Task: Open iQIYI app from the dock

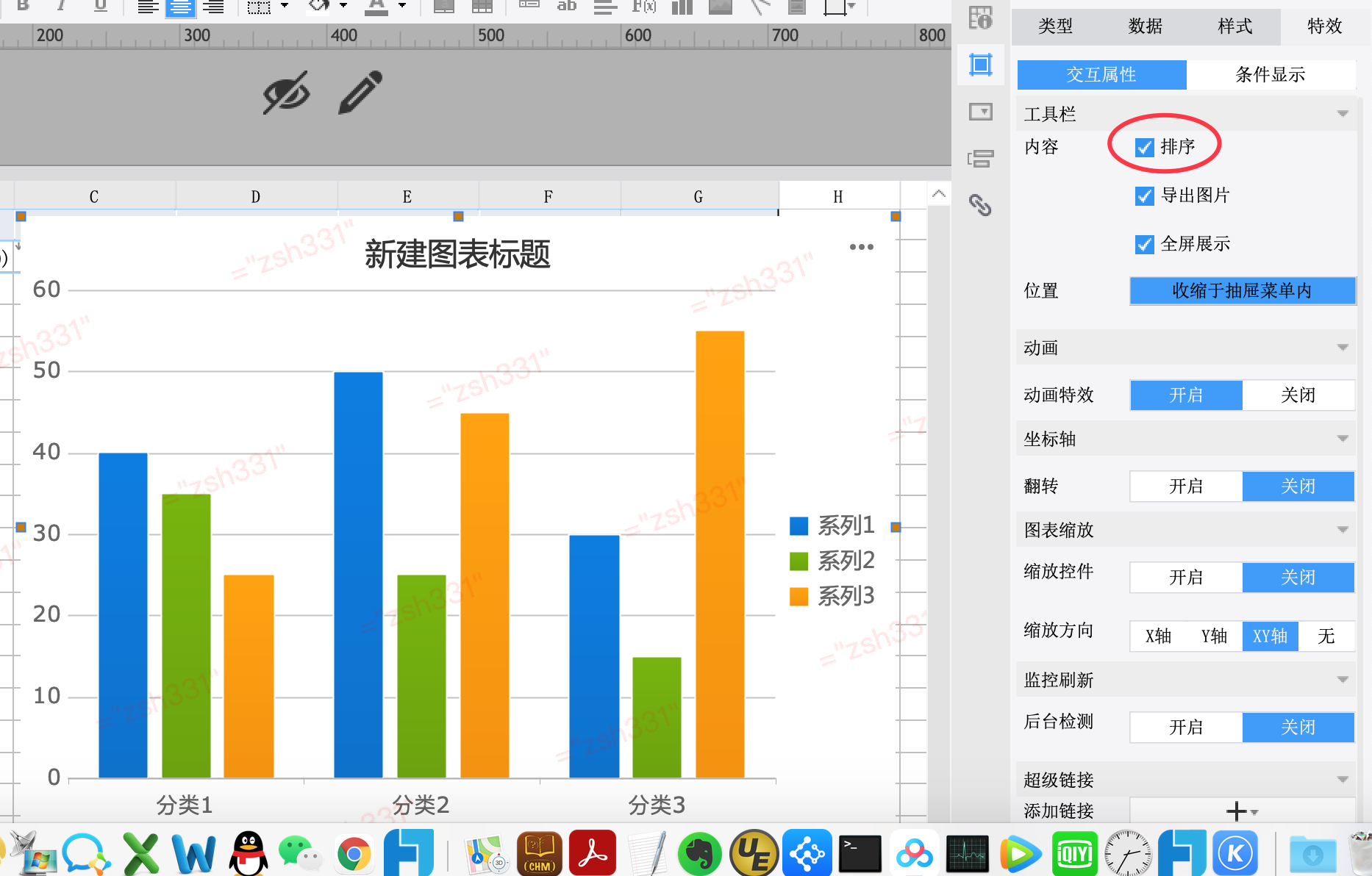Action: tap(1073, 854)
